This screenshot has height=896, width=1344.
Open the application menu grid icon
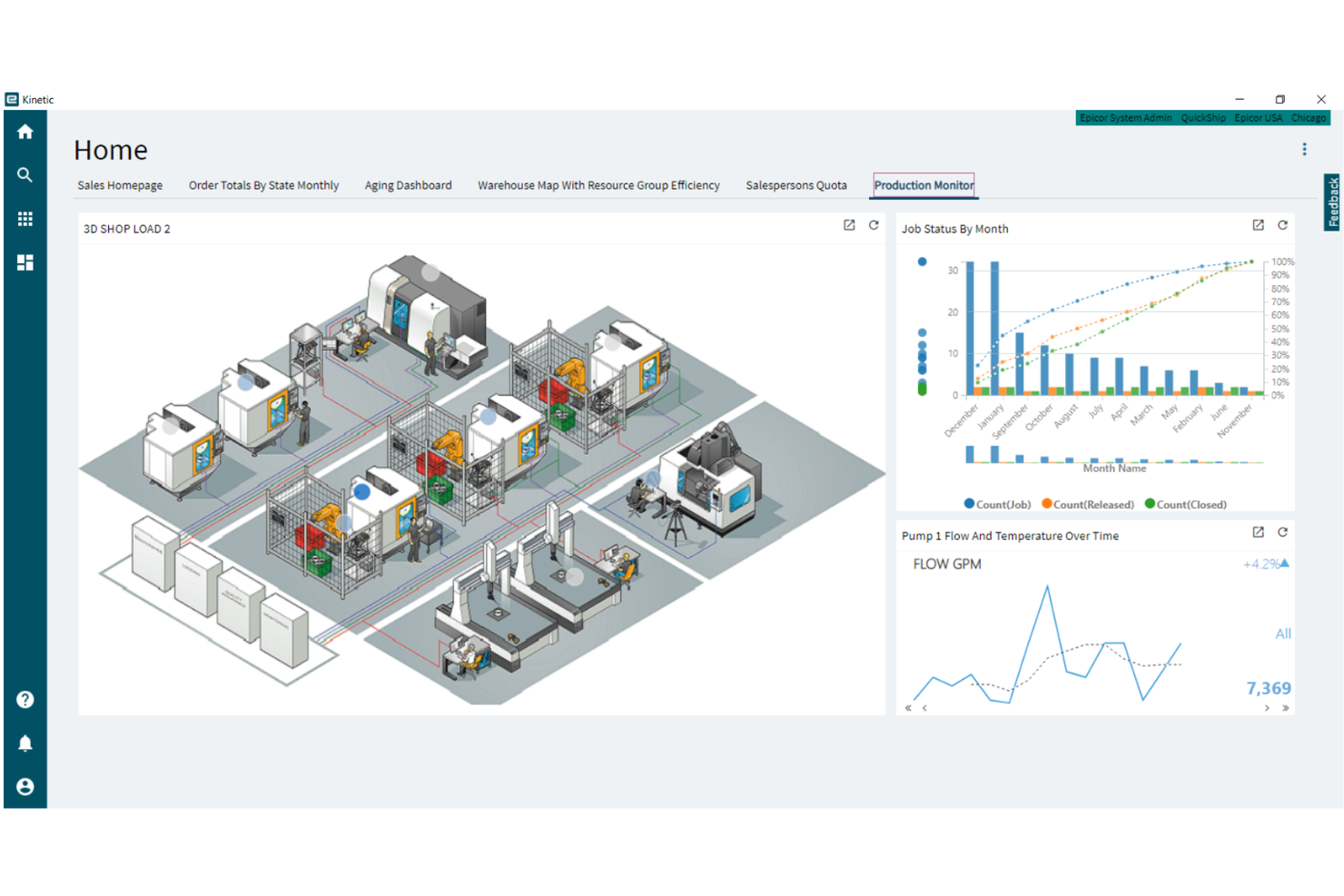click(x=25, y=218)
